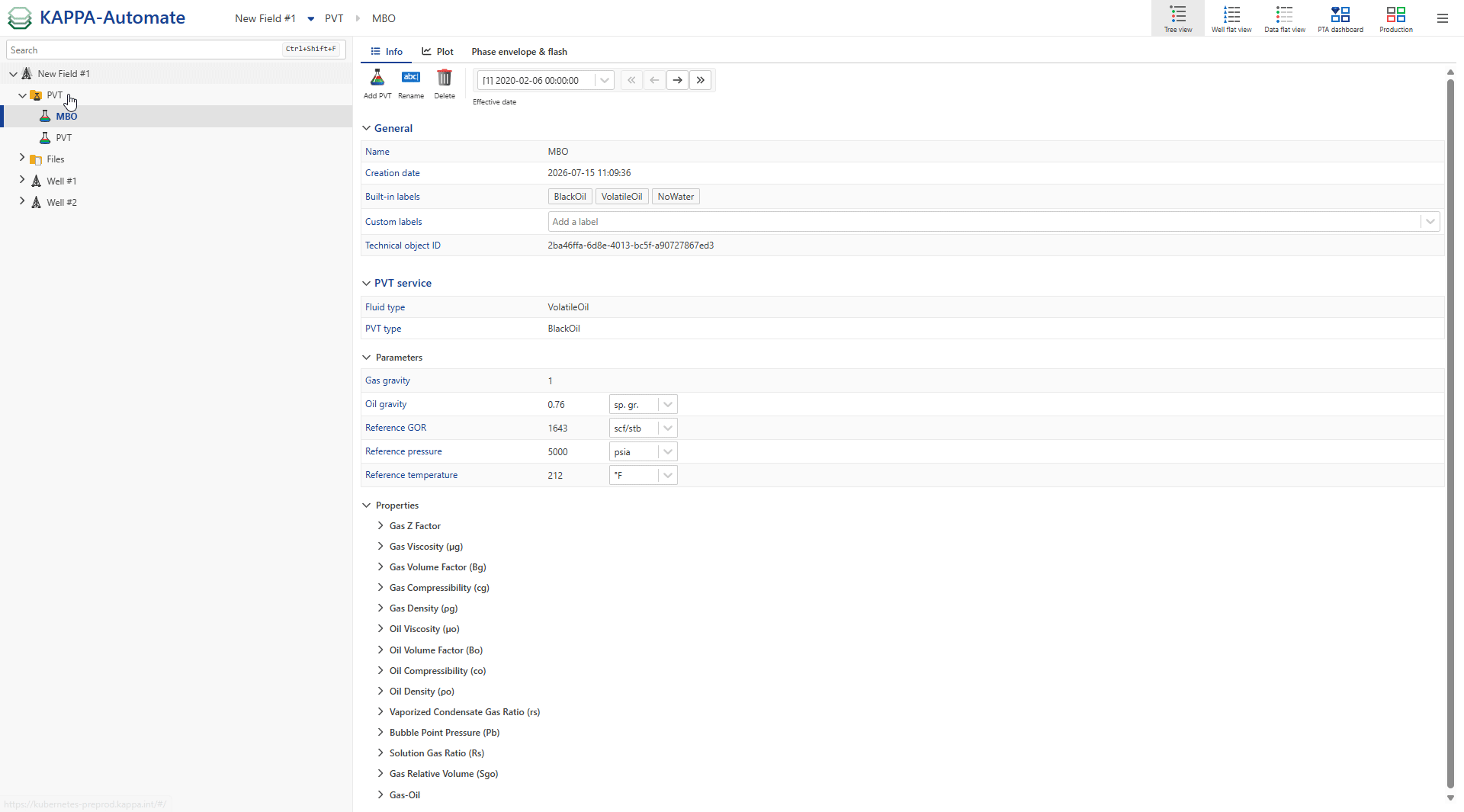Expand the Gas Volume Factor (Bg) property

[380, 567]
